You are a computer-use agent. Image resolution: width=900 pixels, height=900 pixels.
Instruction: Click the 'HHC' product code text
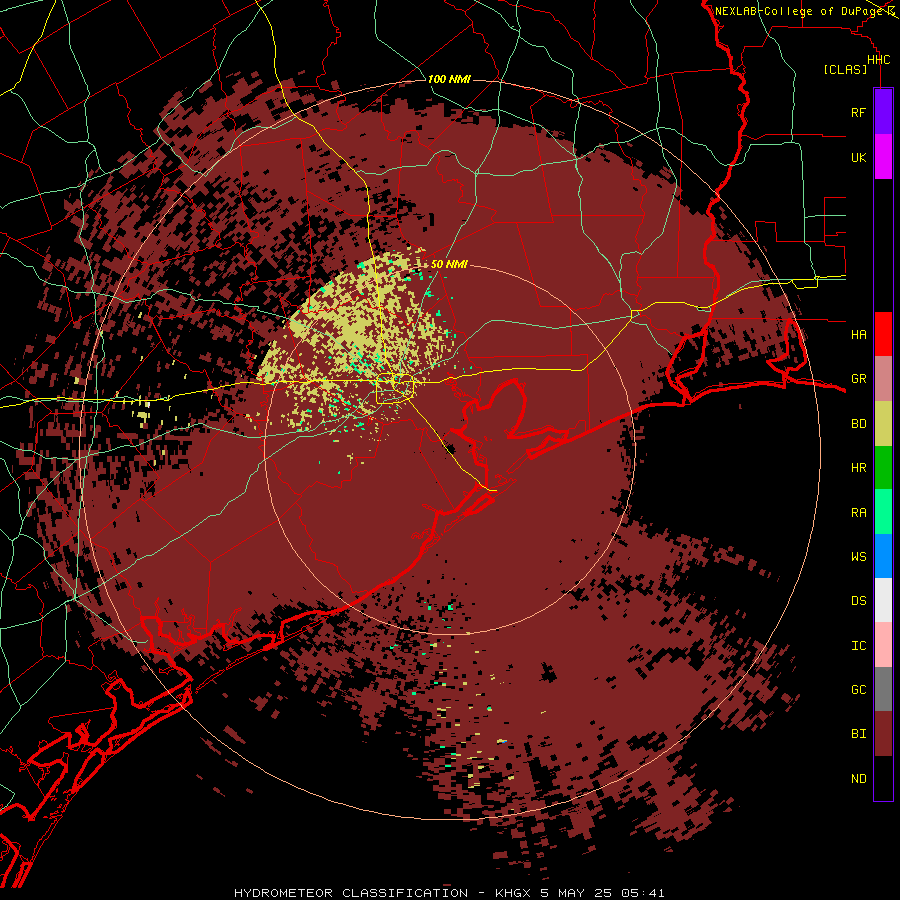pos(878,60)
